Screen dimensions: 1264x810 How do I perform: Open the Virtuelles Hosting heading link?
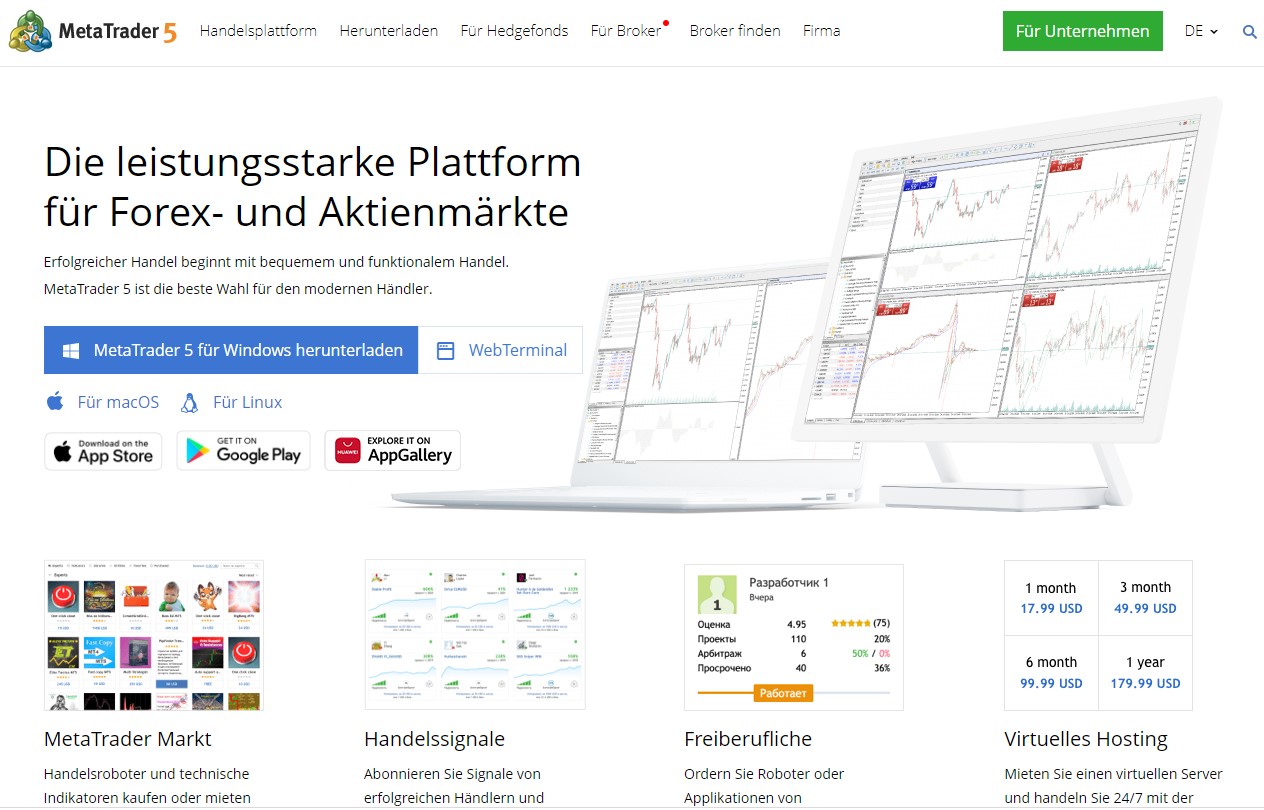1086,739
